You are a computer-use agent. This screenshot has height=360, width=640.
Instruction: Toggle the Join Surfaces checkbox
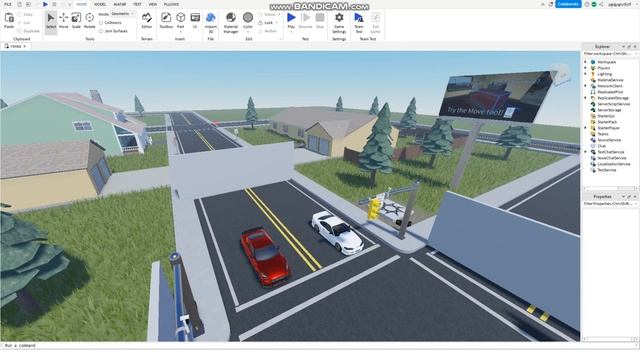(101, 31)
